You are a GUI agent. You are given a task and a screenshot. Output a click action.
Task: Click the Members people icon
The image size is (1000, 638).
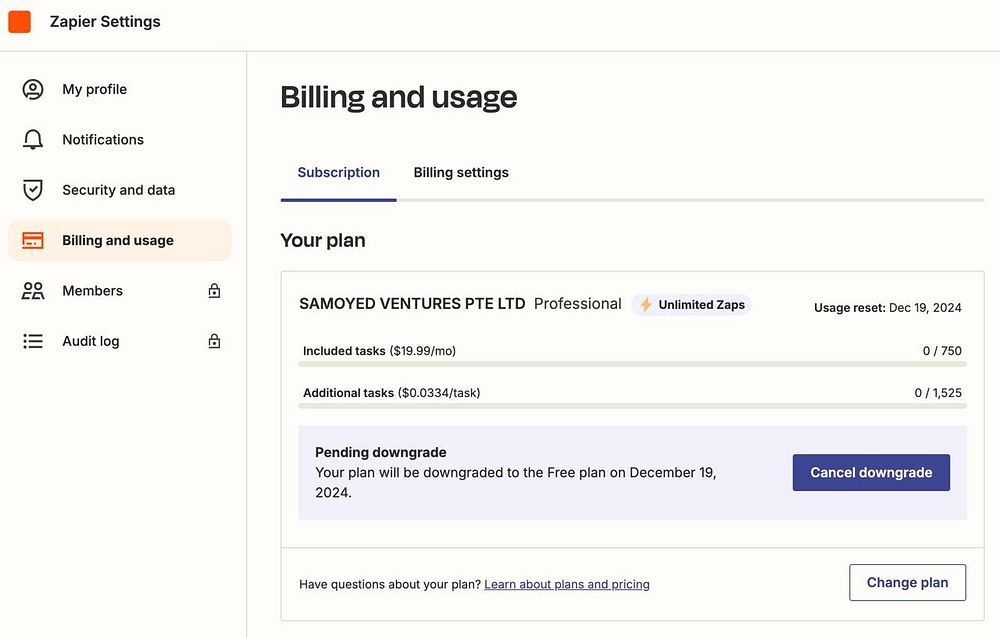point(33,291)
